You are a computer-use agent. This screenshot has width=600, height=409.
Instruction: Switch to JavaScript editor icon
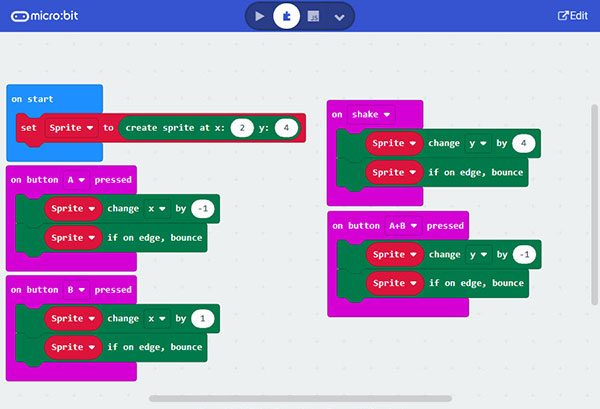(x=313, y=16)
